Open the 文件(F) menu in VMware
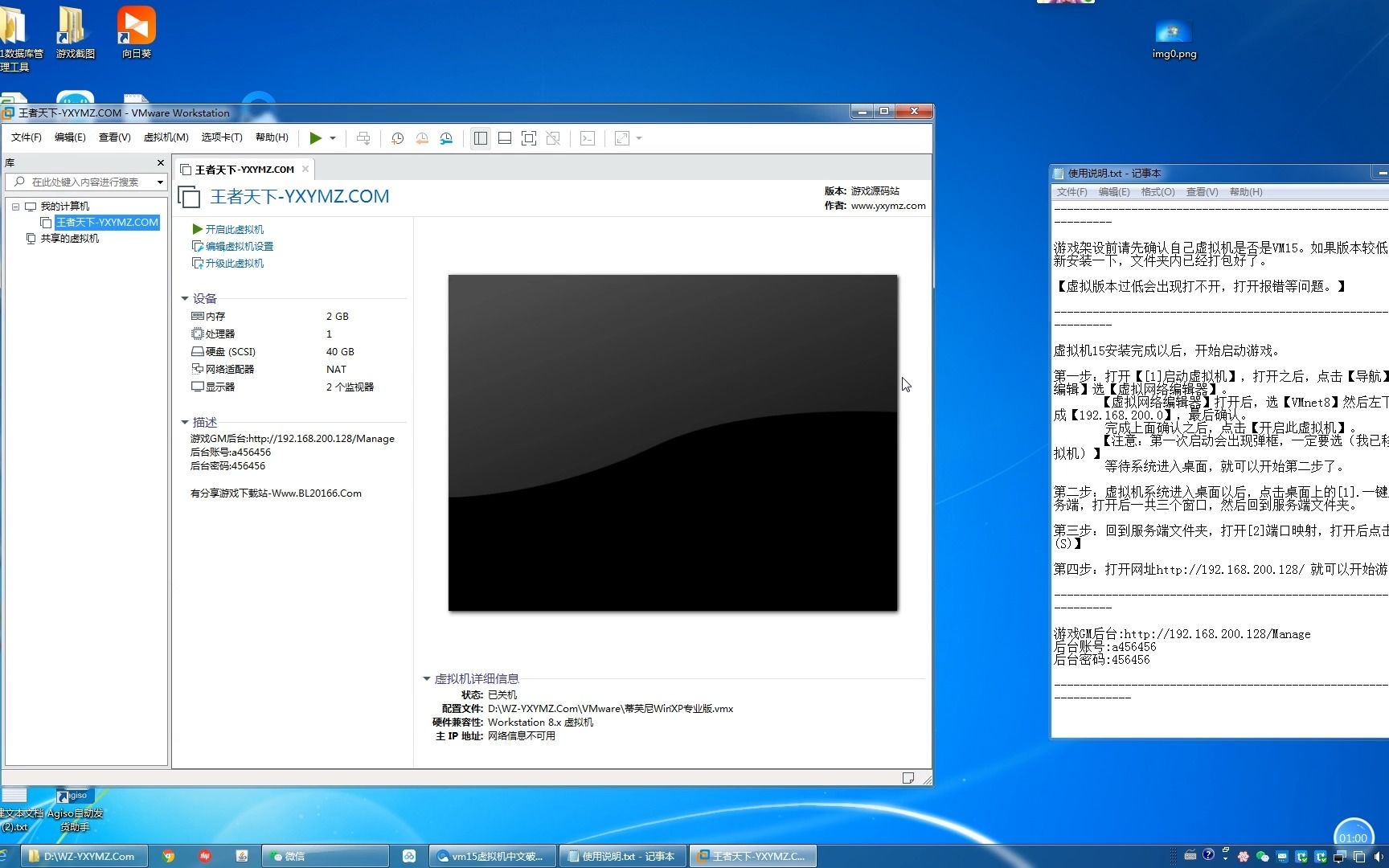 (x=27, y=137)
